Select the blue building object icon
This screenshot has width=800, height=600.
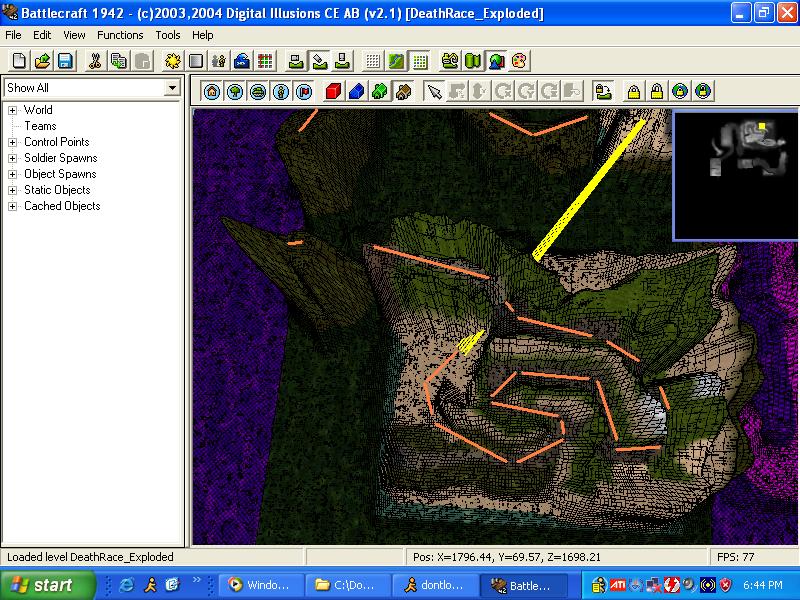click(x=356, y=92)
